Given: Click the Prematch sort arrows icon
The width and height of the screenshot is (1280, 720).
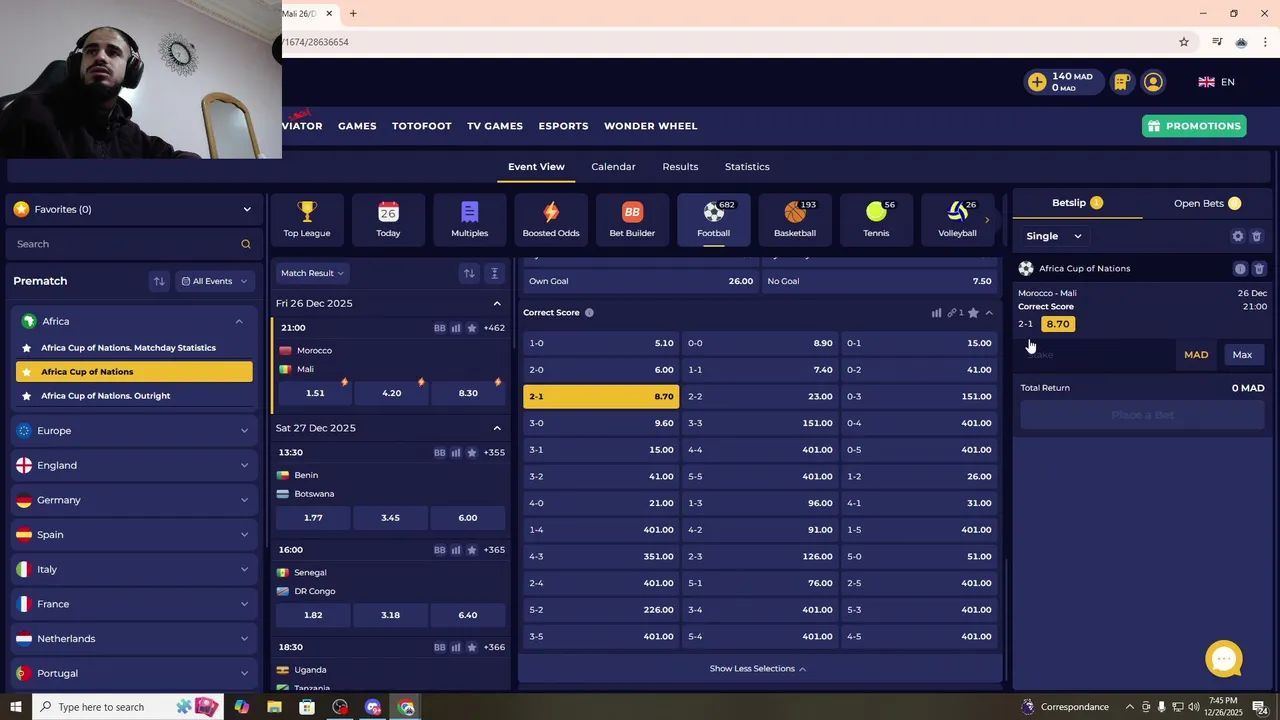Looking at the screenshot, I should click(x=158, y=281).
